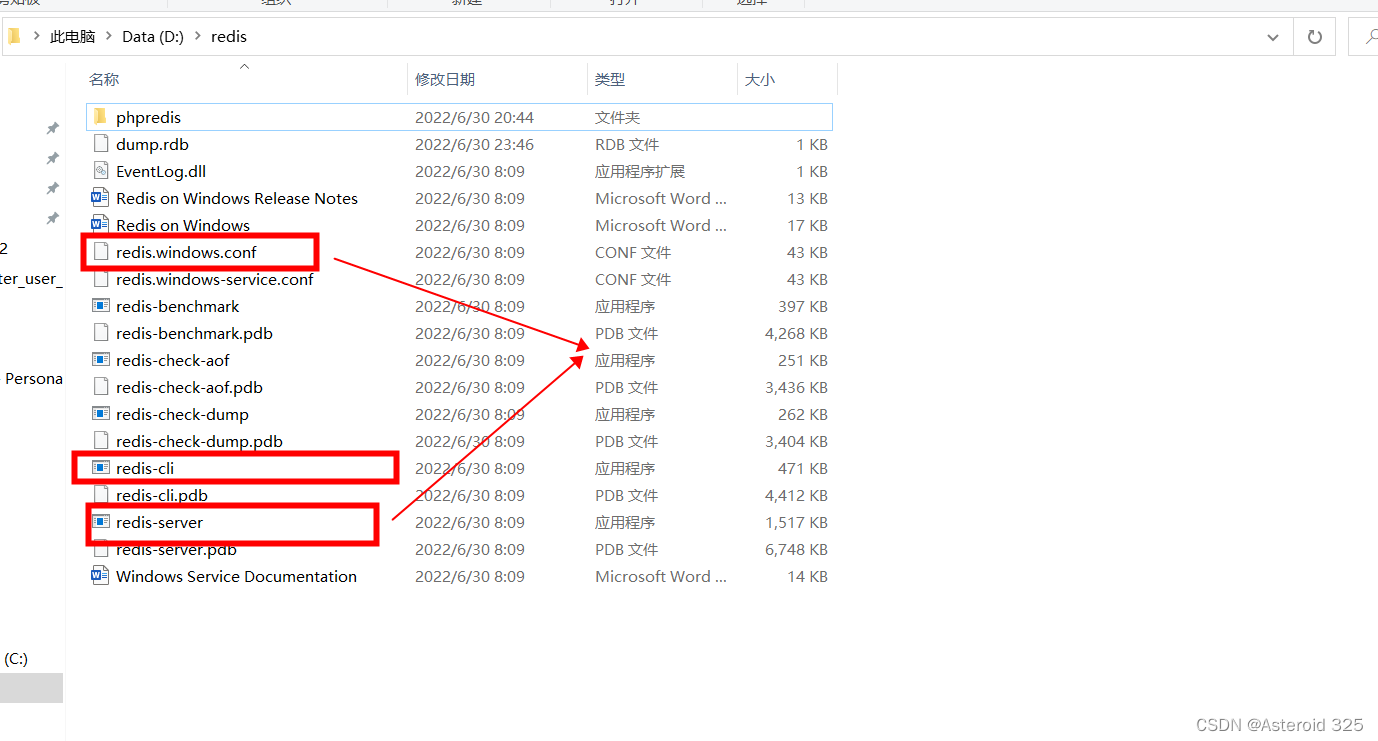Click the redis-check-aof application icon
Image resolution: width=1378 pixels, height=741 pixels.
[100, 360]
